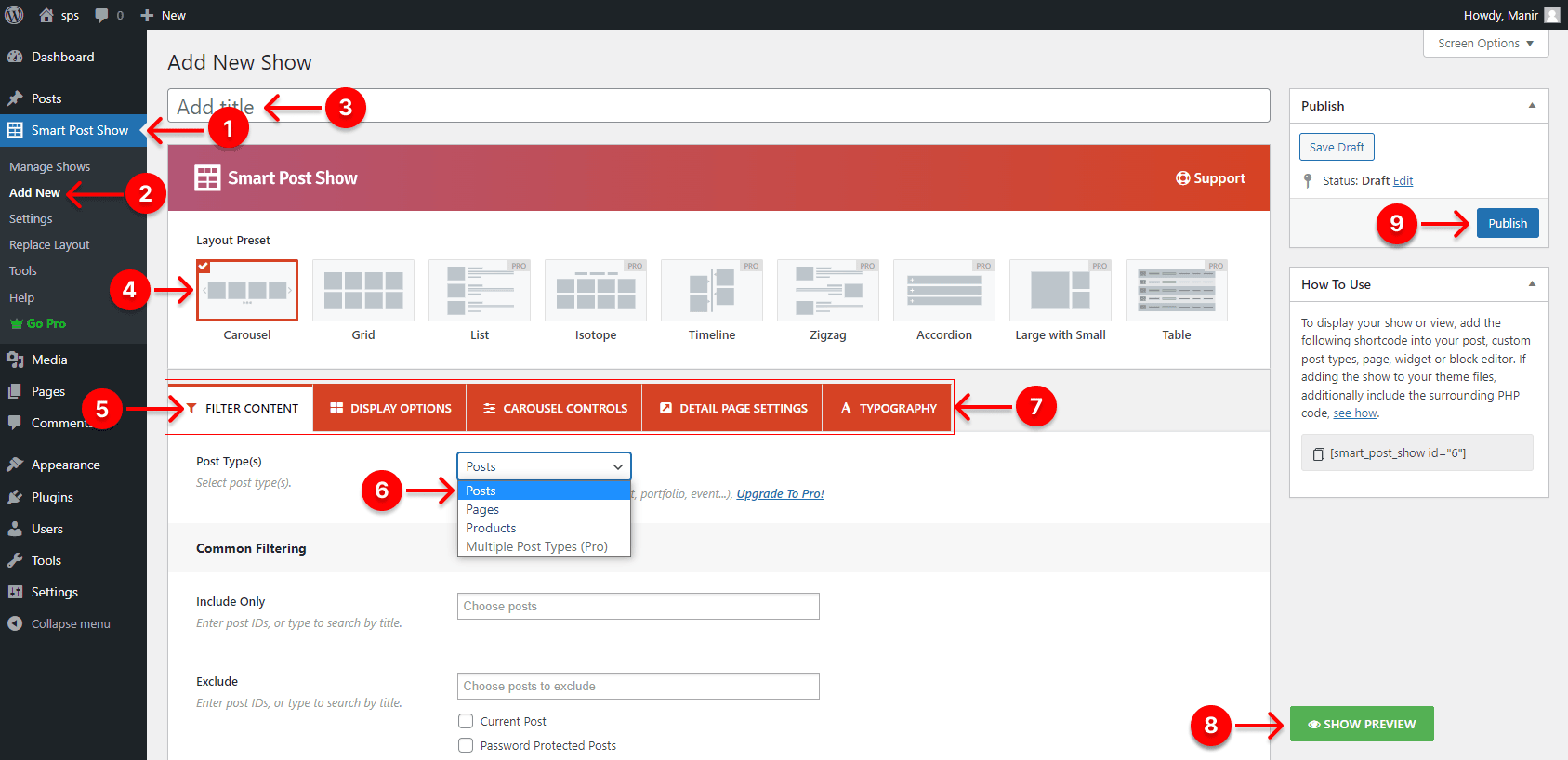Click the Smart Post Show grid icon in sidebar
The image size is (1568, 760).
(x=15, y=130)
